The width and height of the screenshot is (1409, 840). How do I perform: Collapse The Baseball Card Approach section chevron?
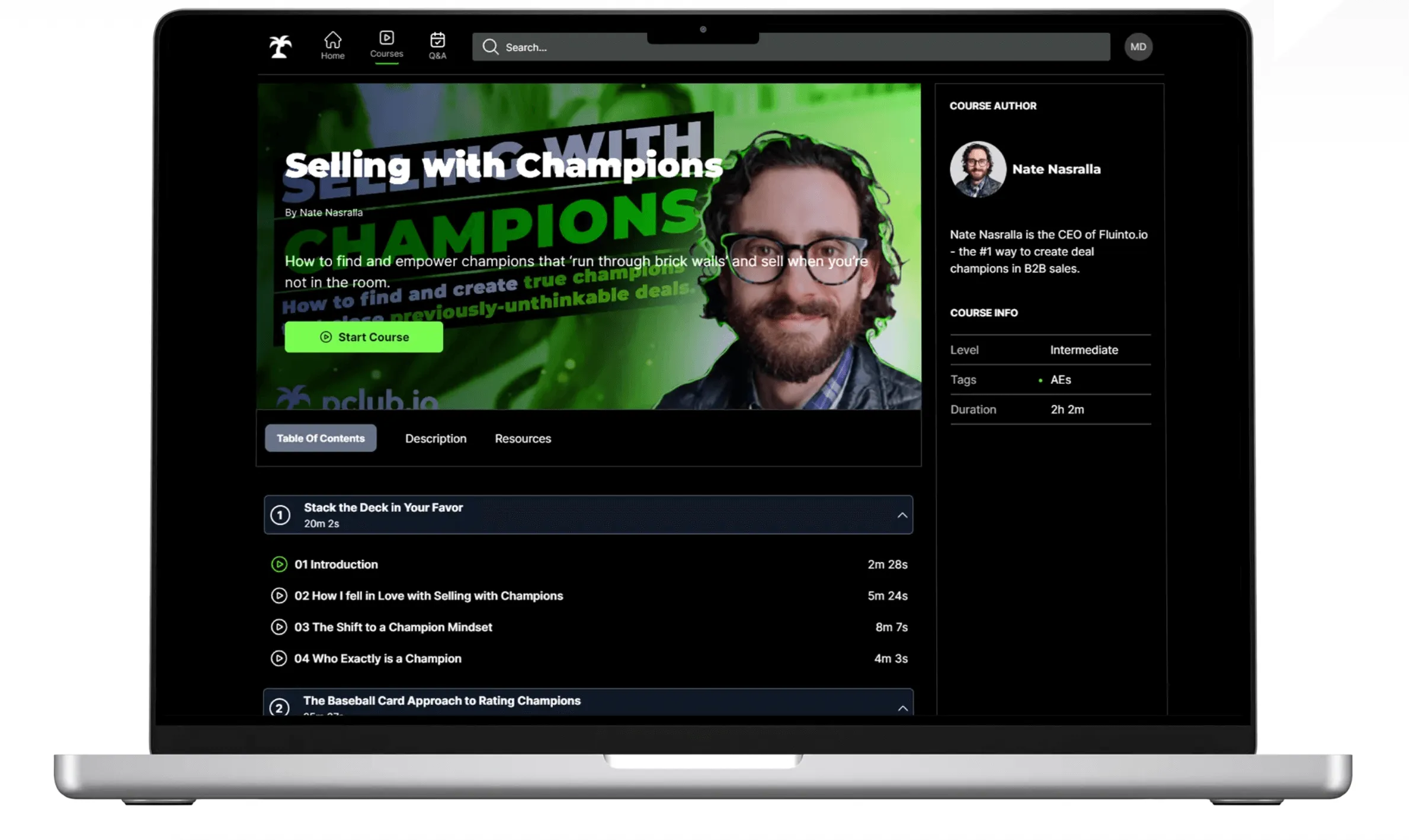click(x=902, y=708)
